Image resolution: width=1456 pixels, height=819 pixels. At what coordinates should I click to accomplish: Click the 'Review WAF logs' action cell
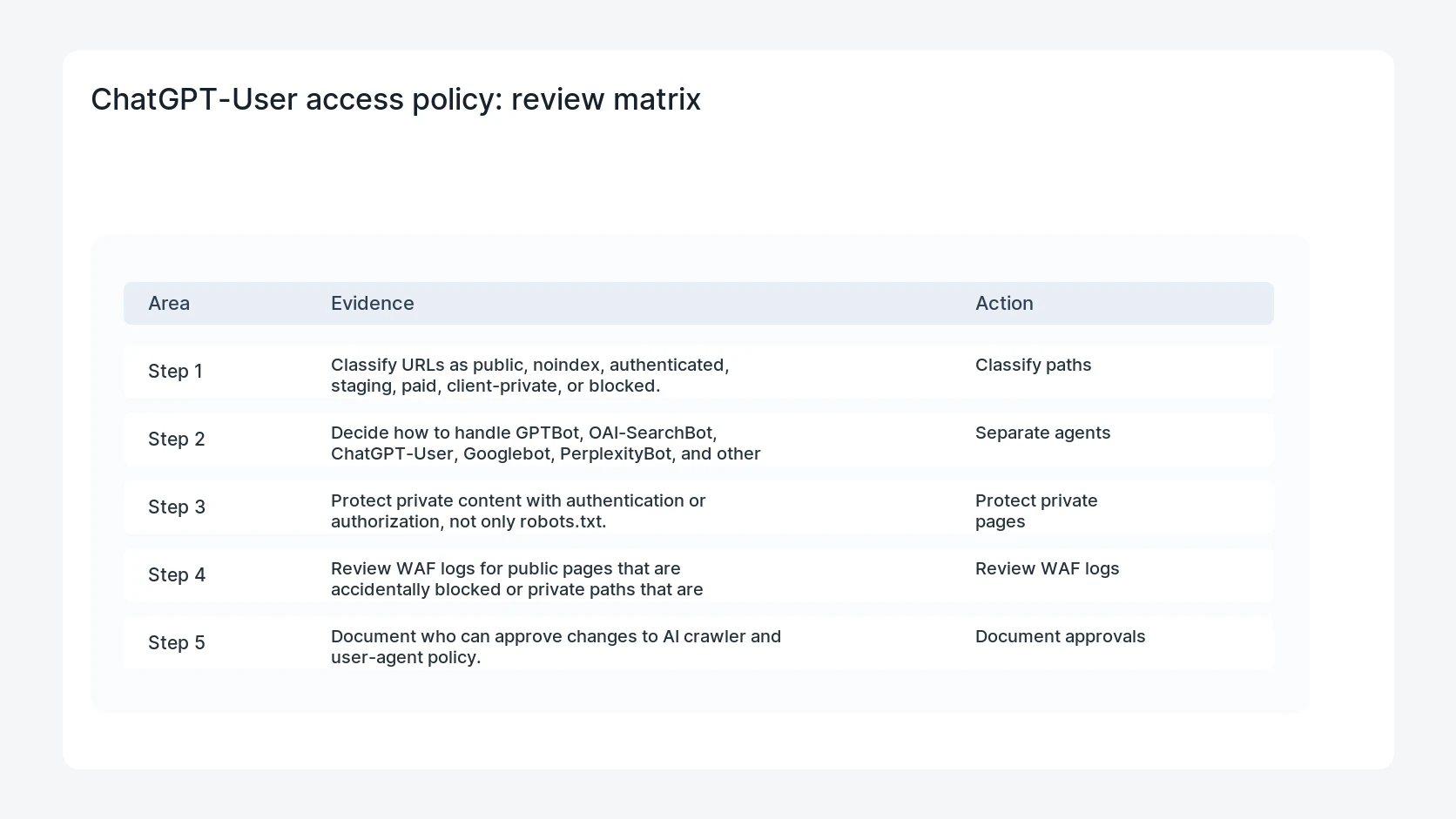click(x=1047, y=568)
